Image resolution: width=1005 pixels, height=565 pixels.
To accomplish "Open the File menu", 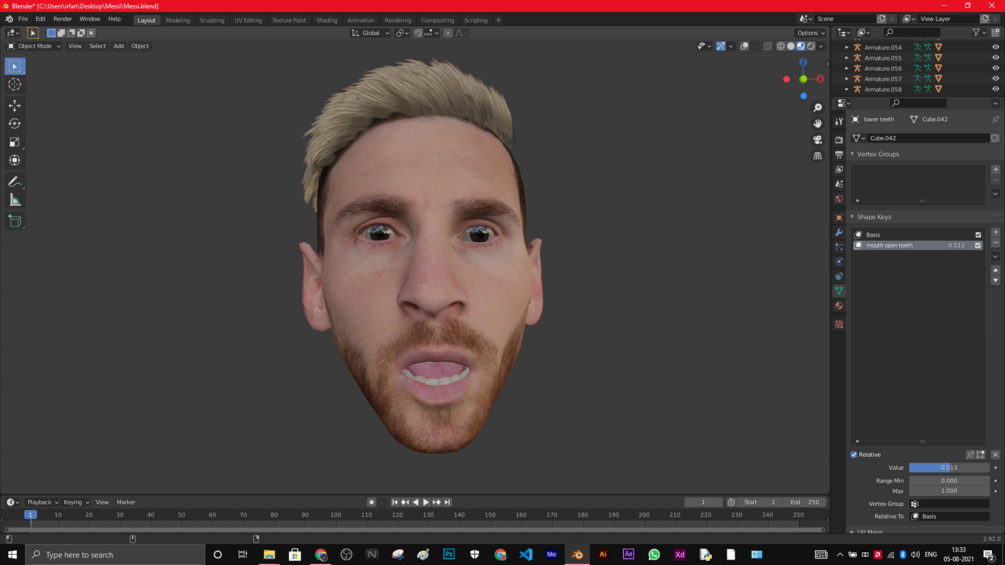I will (x=23, y=19).
